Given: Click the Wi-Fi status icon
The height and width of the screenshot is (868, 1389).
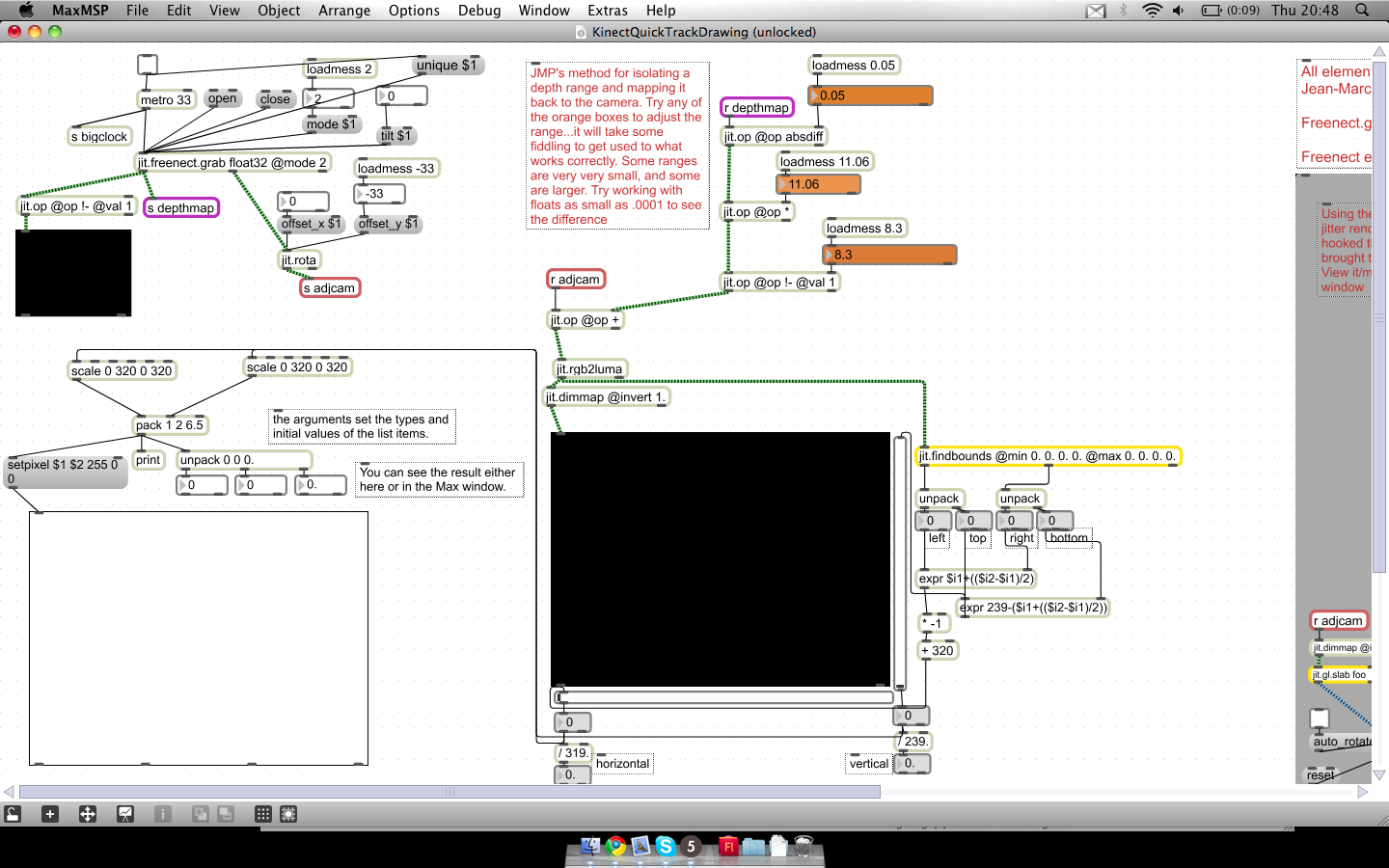Looking at the screenshot, I should 1152,10.
